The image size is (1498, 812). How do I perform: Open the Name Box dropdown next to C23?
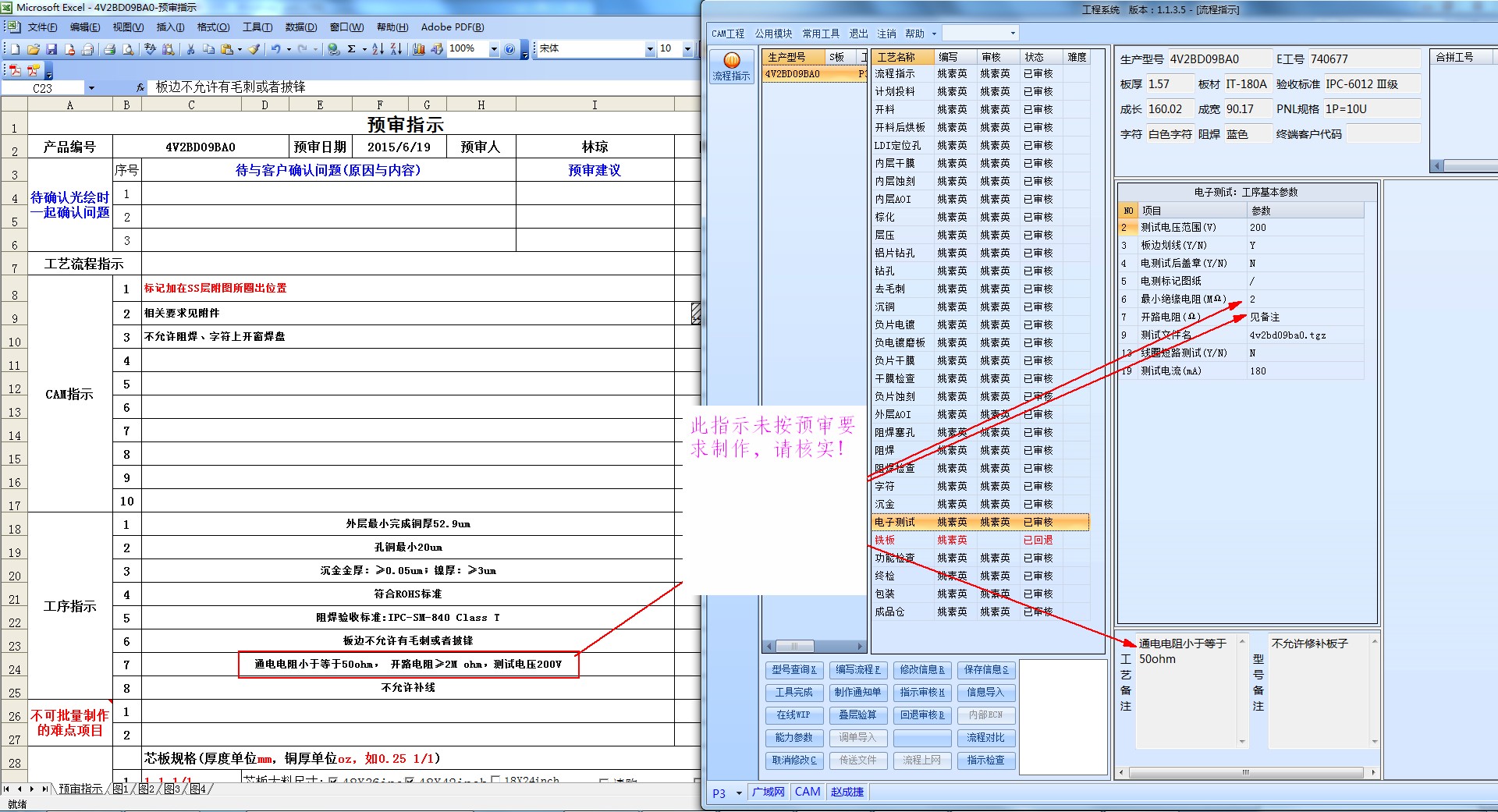click(91, 88)
